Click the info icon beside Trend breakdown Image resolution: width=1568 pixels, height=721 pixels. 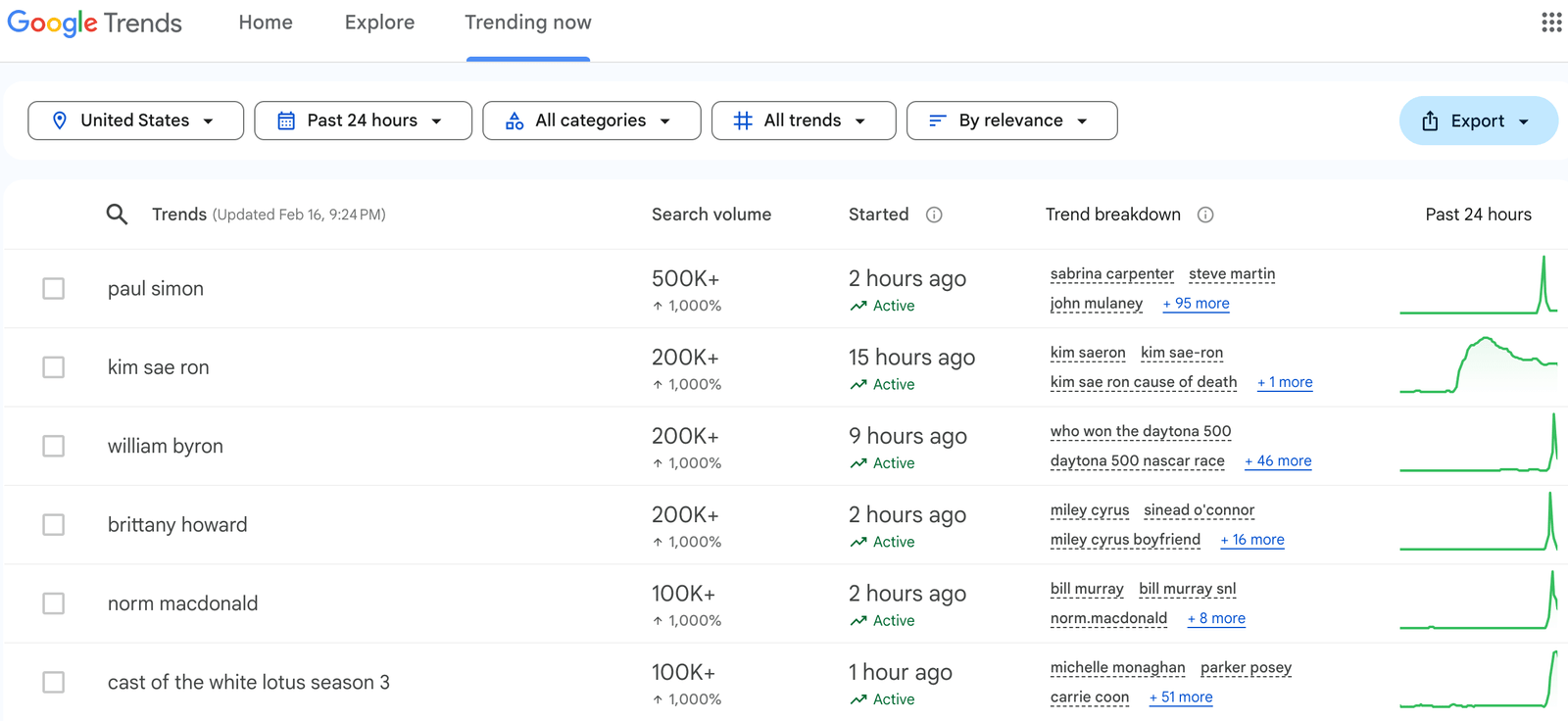1205,215
